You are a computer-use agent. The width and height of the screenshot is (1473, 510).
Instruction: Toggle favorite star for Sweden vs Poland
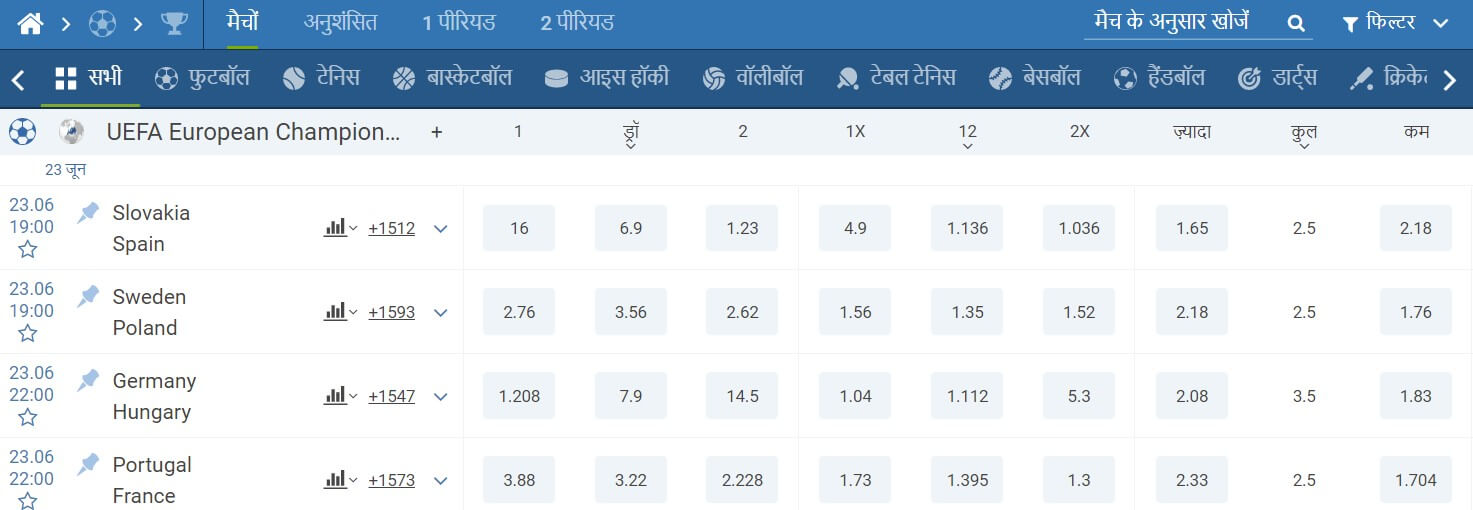[28, 333]
